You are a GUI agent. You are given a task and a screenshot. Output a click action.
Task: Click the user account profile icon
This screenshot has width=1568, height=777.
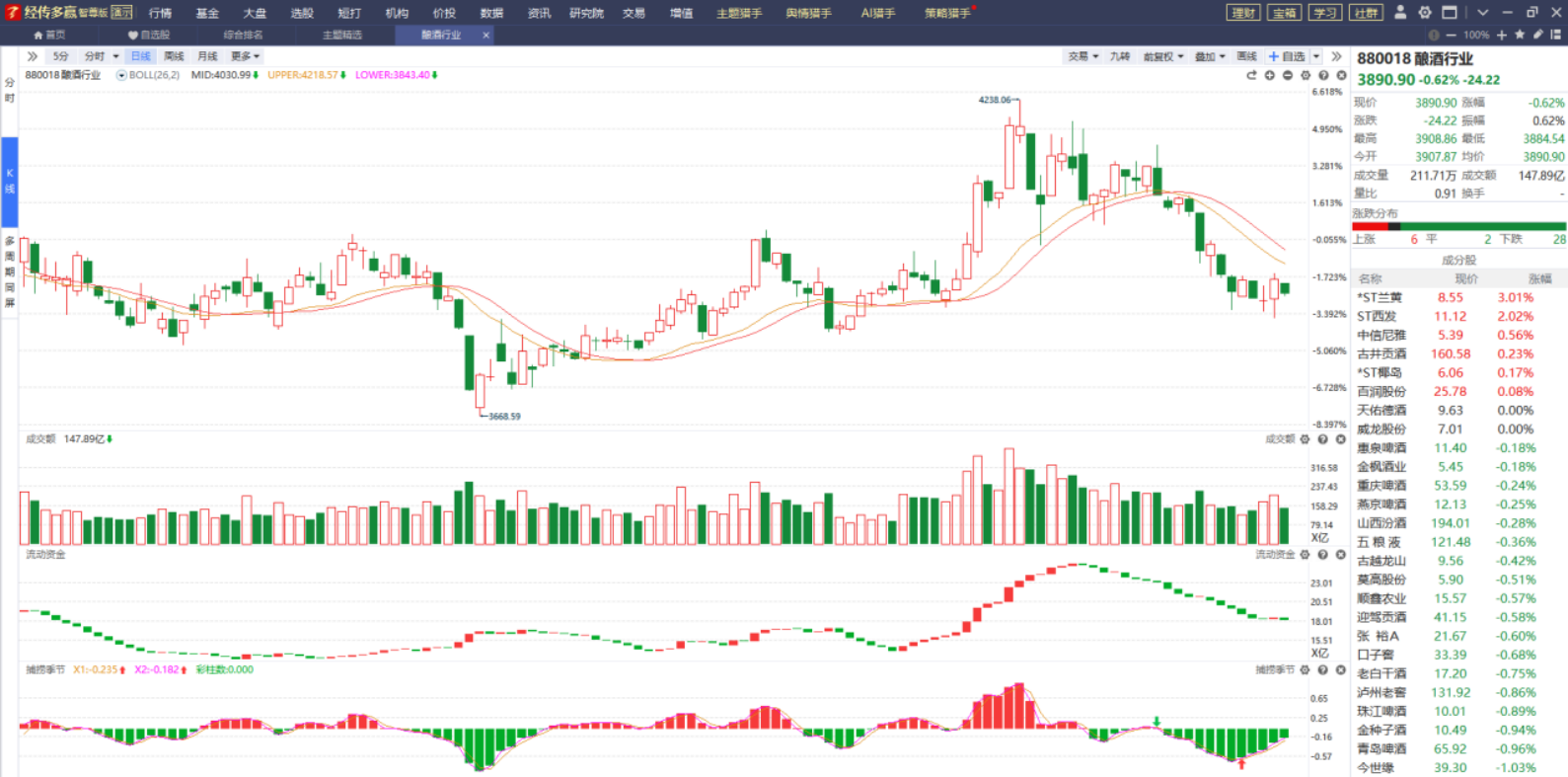[x=1399, y=13]
